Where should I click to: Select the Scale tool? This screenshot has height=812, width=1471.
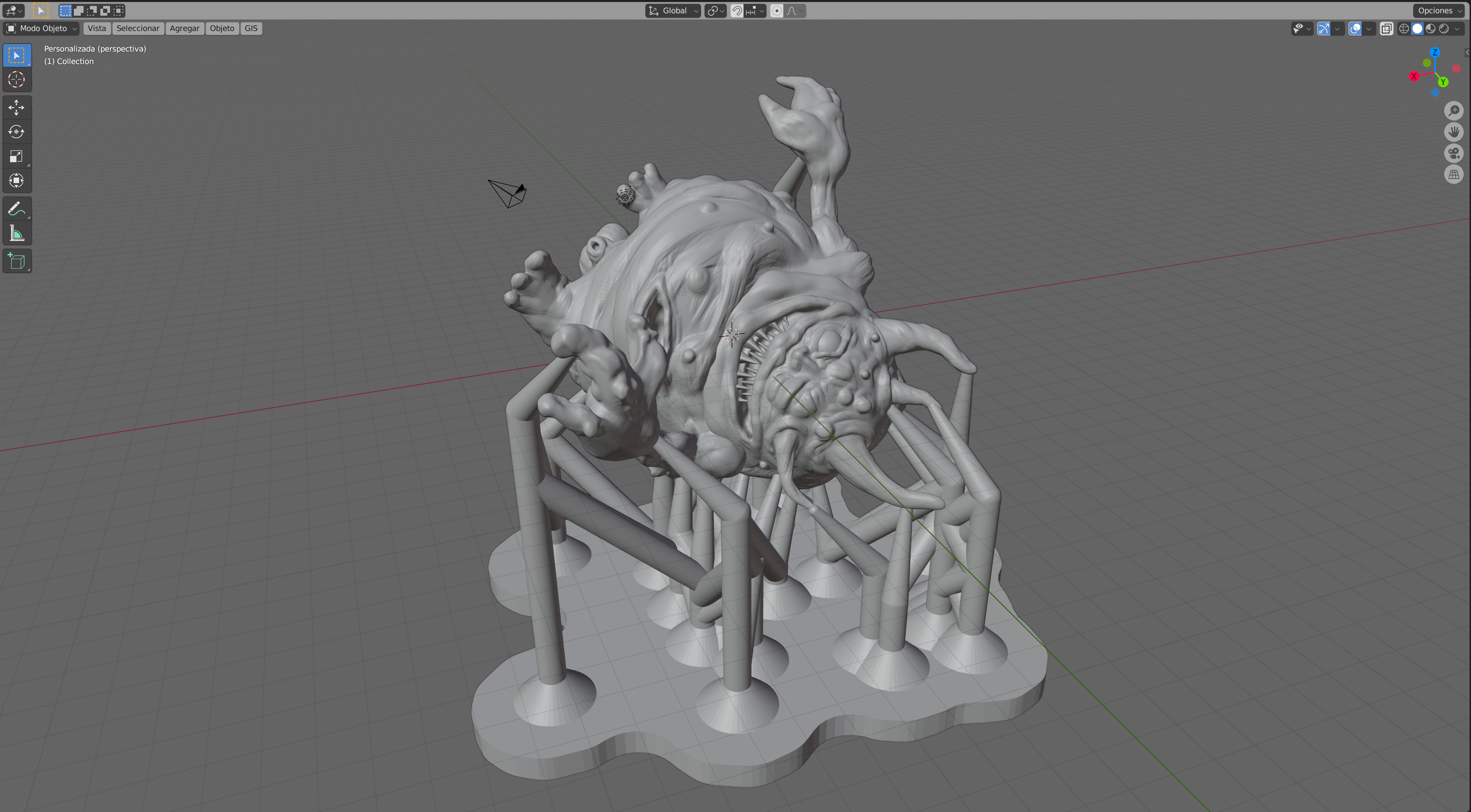[17, 156]
